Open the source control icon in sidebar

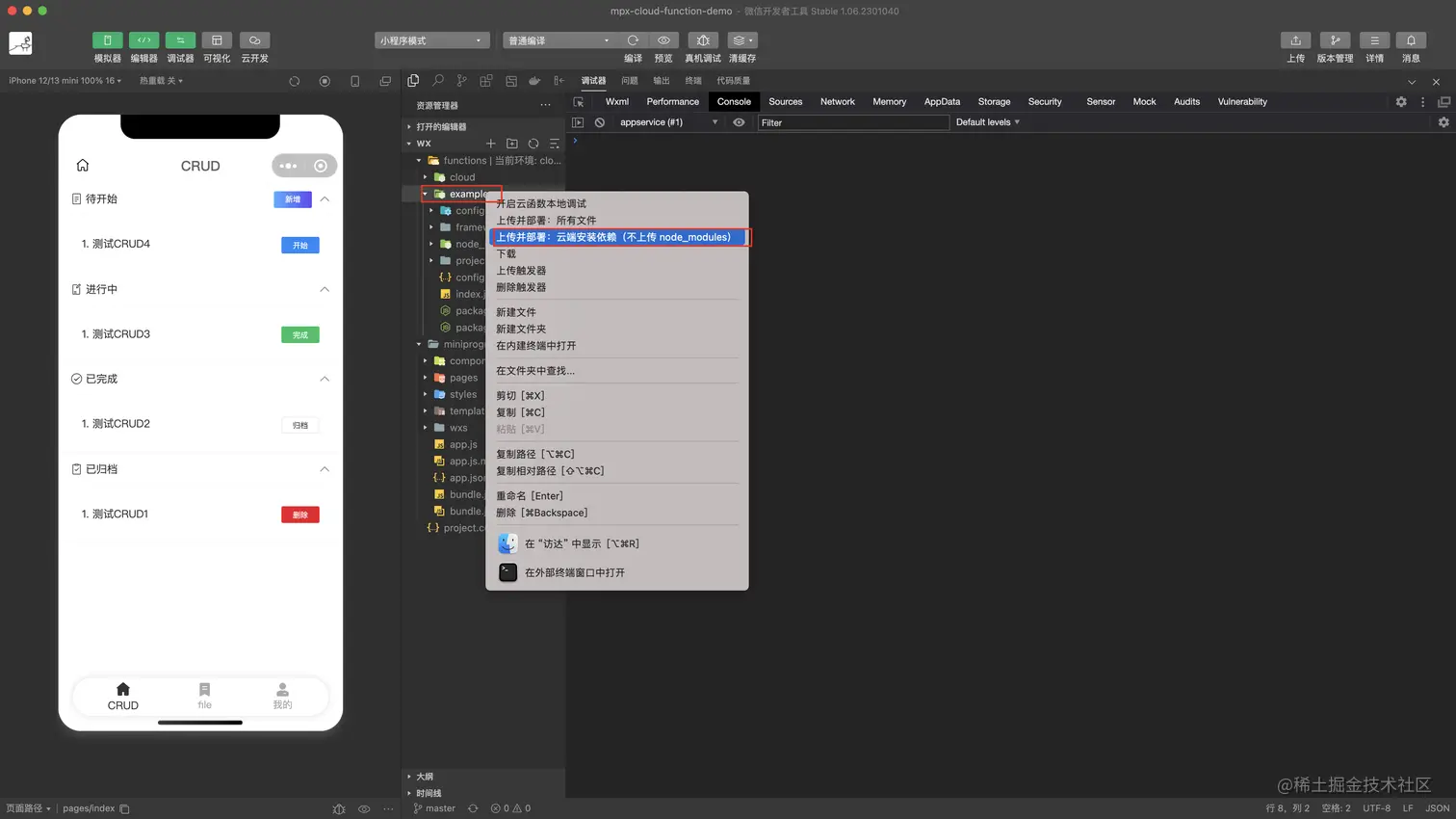click(462, 81)
